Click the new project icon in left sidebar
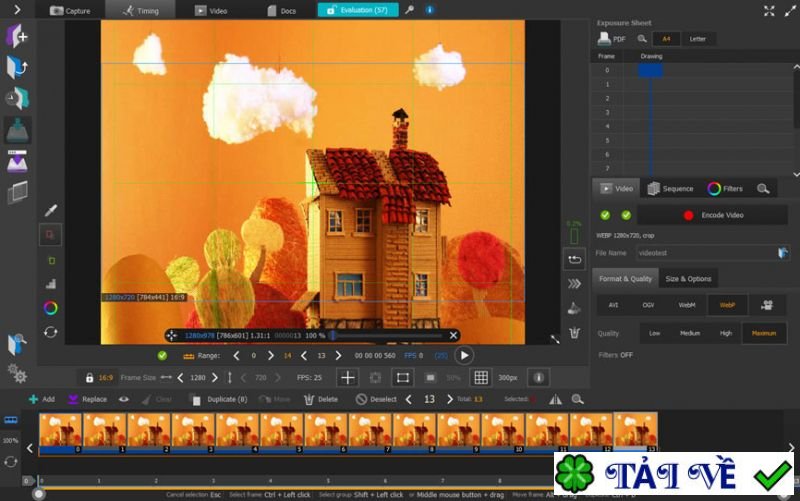This screenshot has height=501, width=800. click(17, 37)
